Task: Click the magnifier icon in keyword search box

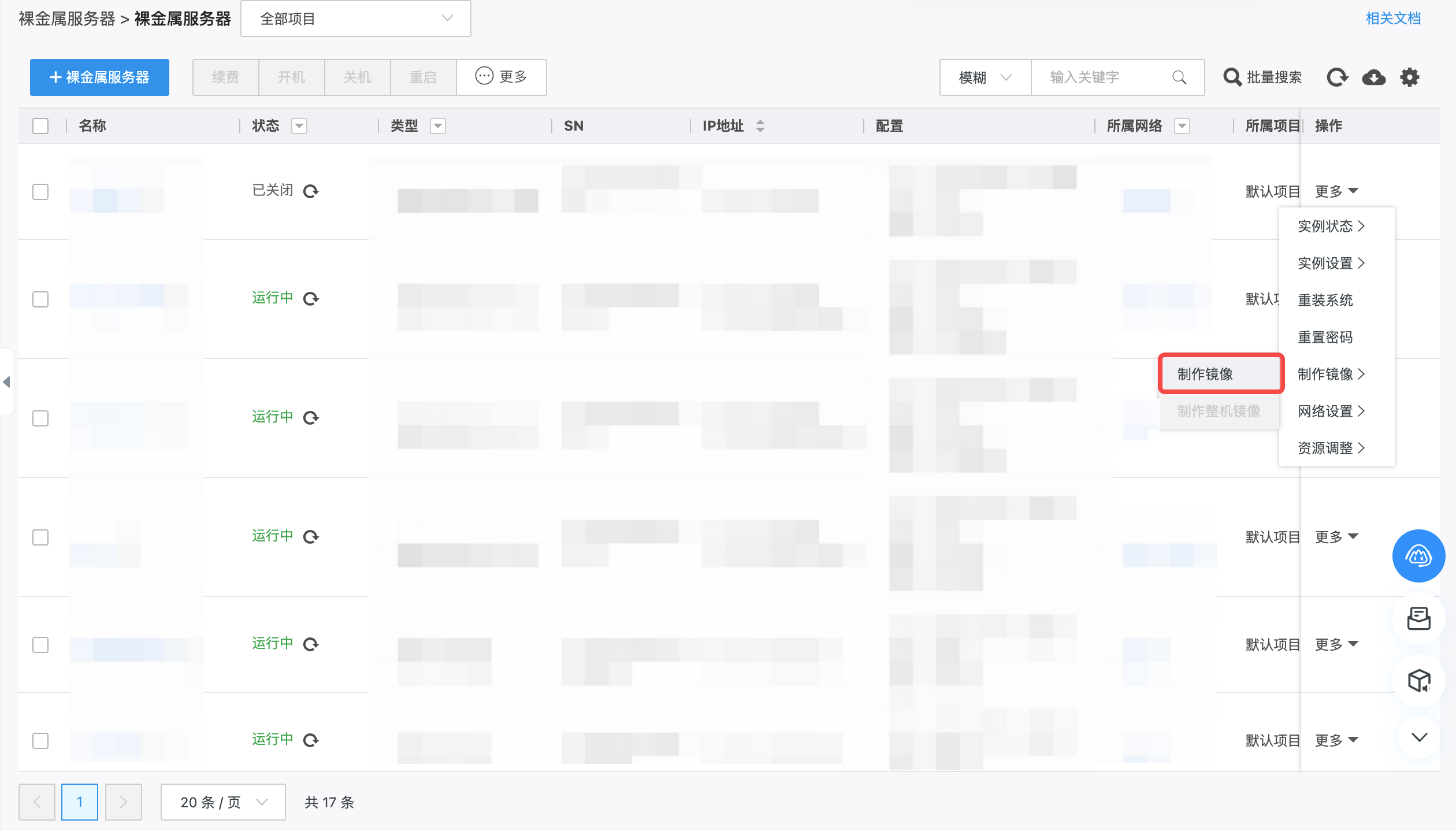Action: click(1179, 77)
